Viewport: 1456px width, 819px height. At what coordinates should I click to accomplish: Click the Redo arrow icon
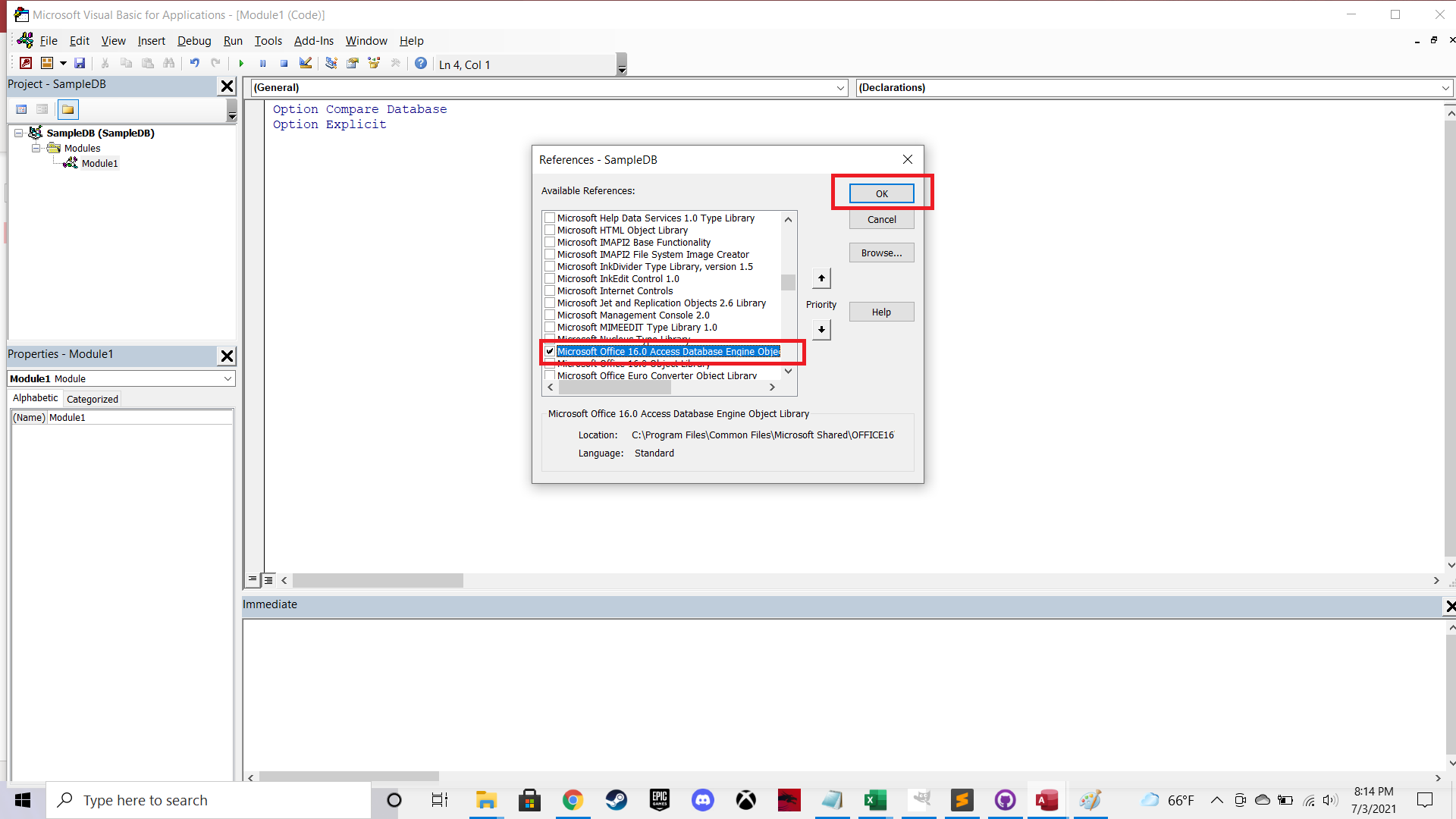coord(216,64)
